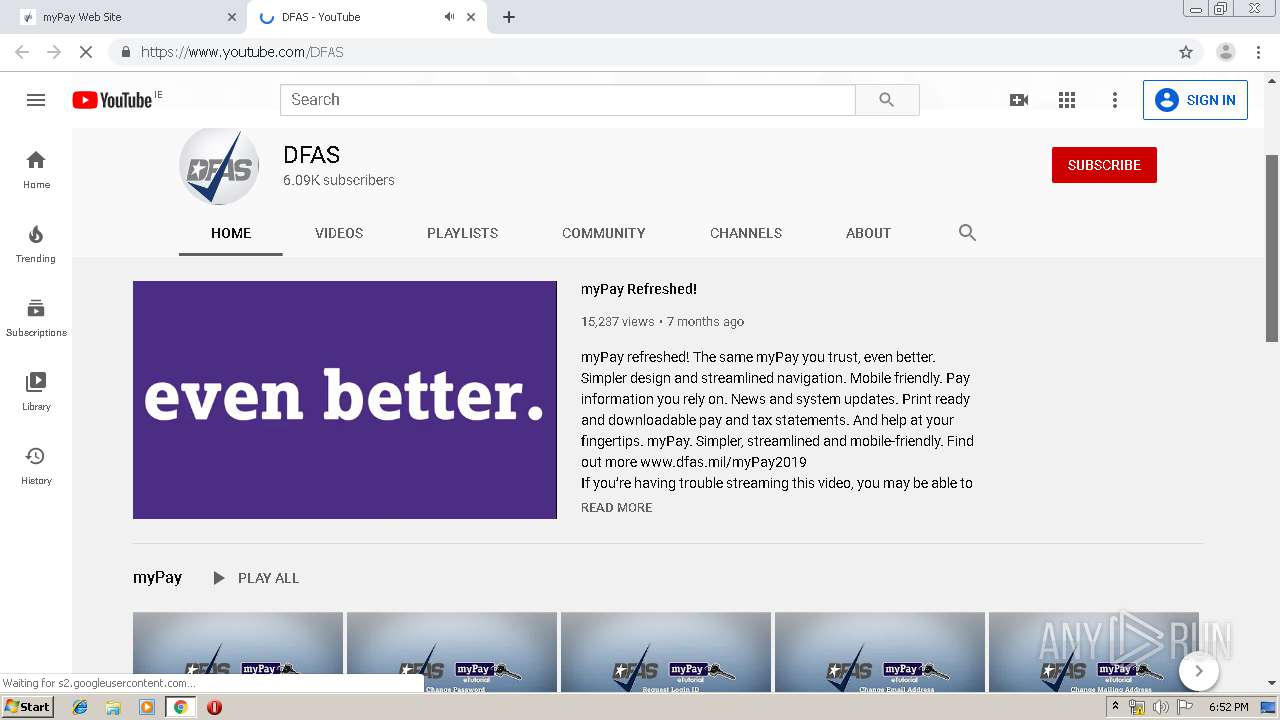The width and height of the screenshot is (1280, 720).
Task: Open the Change Mailing Address video thumbnail
Action: [x=1094, y=652]
